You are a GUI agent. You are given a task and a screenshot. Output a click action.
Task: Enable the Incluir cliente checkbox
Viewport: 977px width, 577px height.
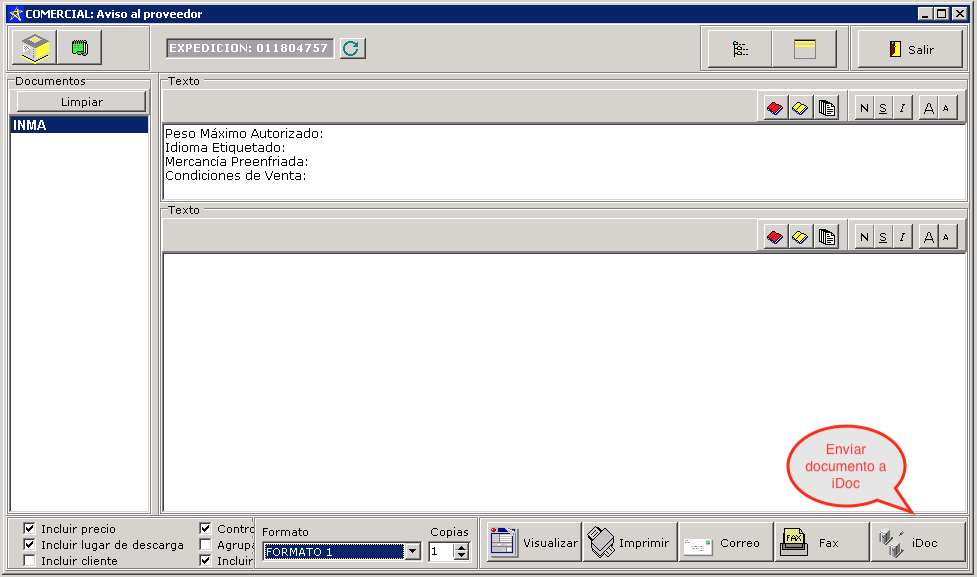click(29, 560)
